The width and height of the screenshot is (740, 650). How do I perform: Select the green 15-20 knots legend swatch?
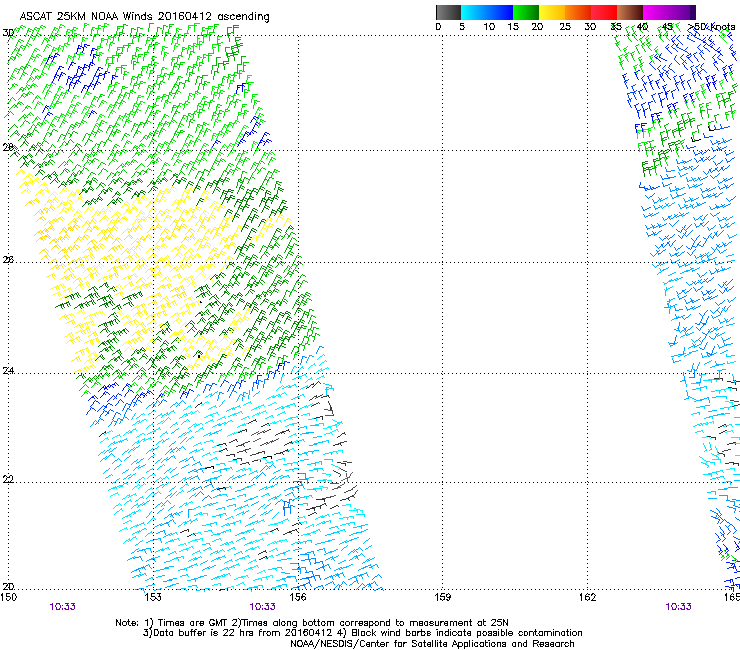pos(526,12)
